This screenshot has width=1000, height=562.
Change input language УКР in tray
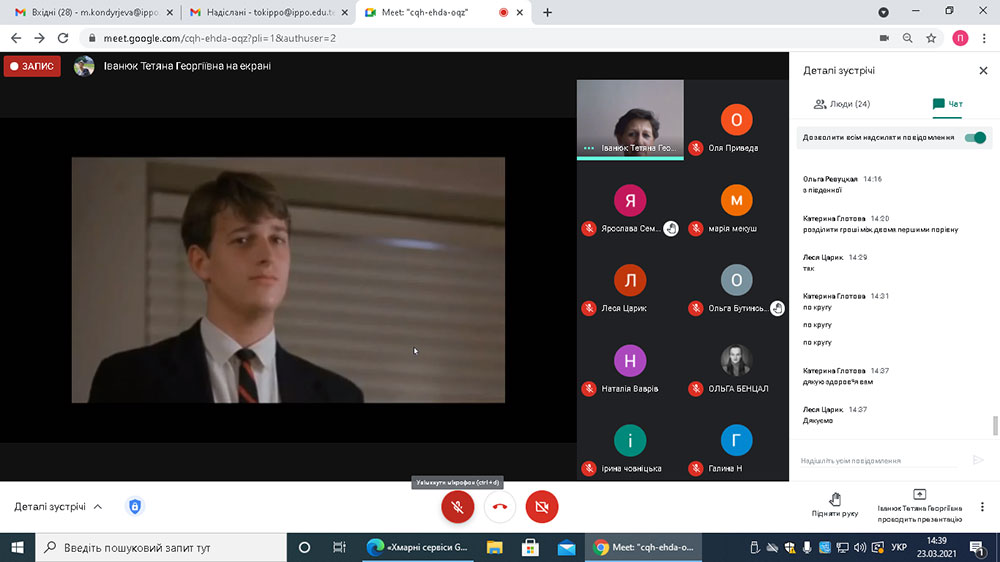899,547
